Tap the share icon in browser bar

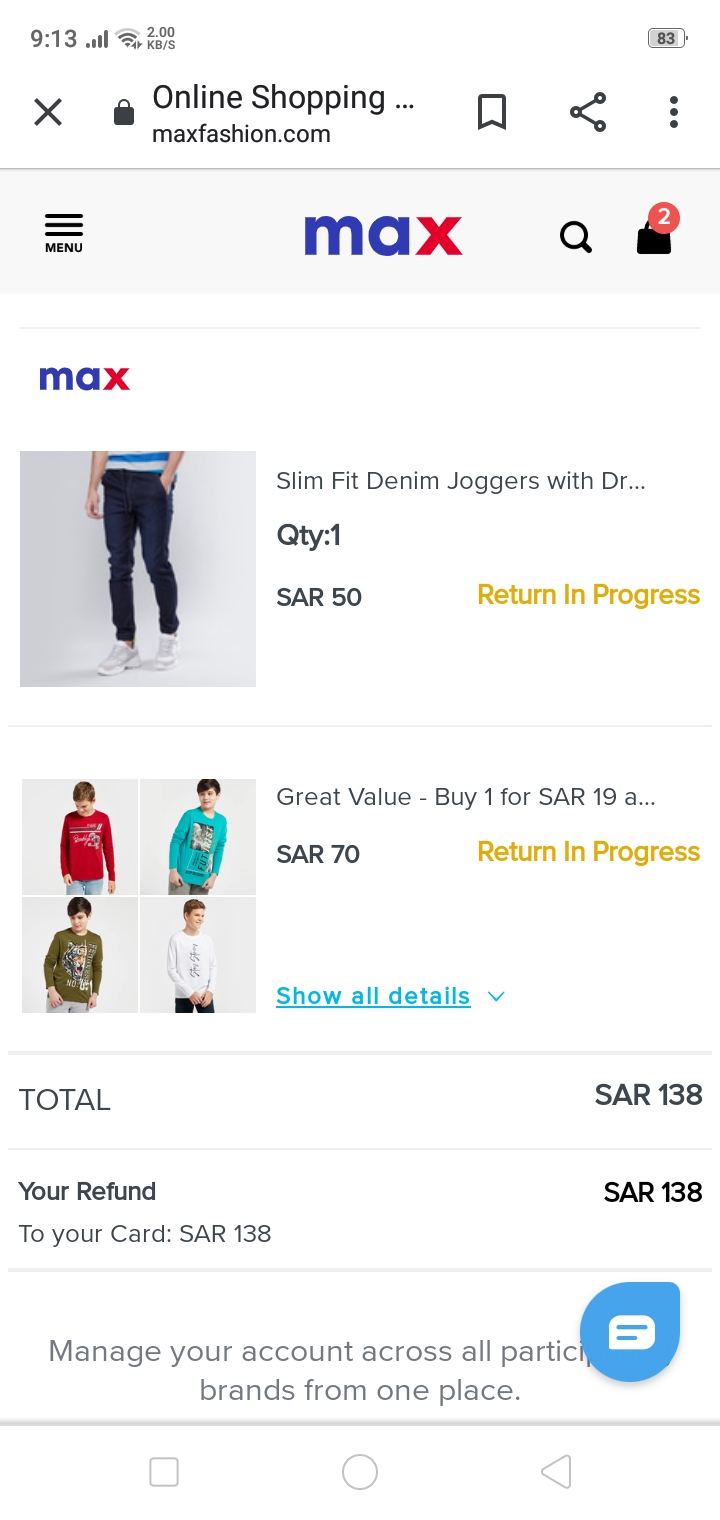[588, 112]
